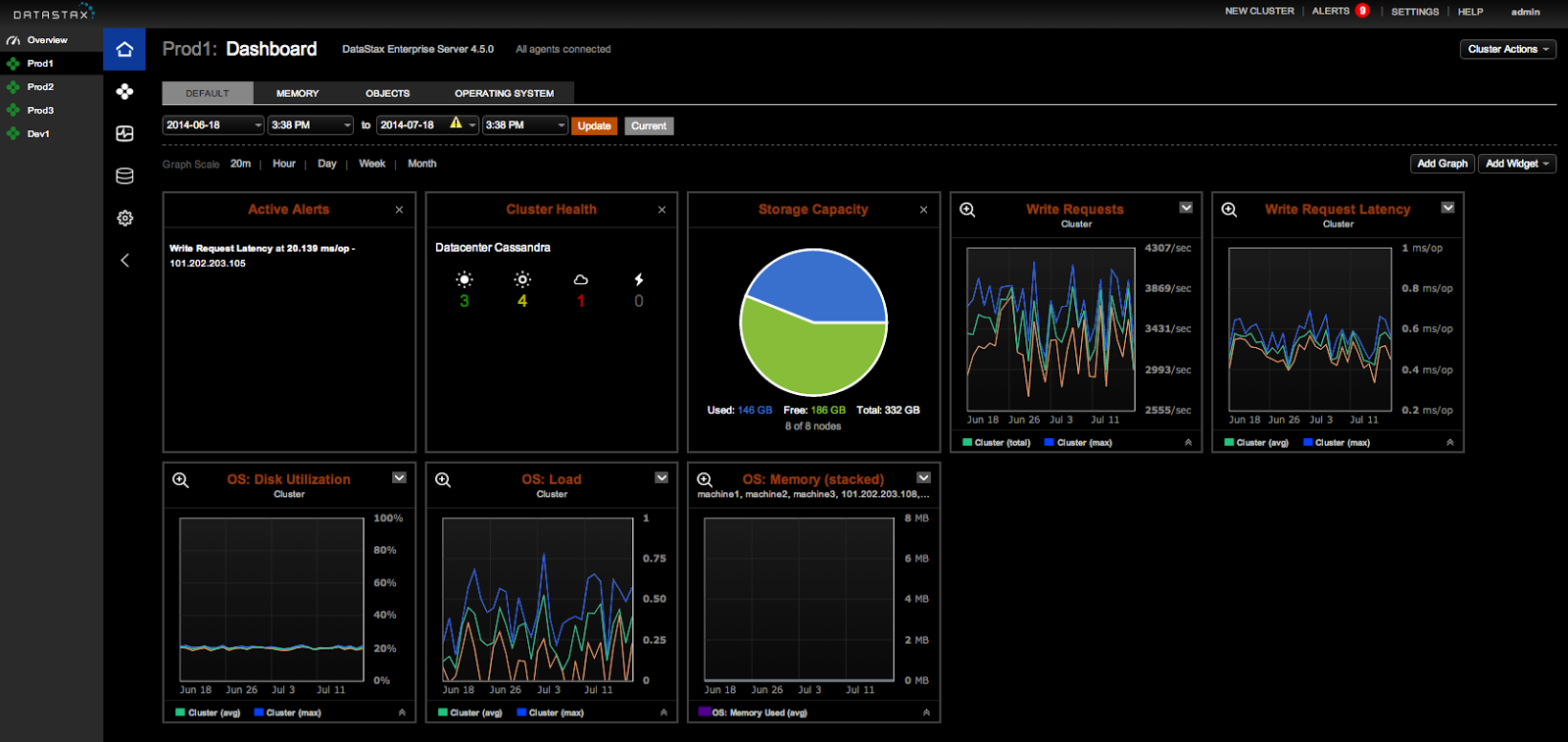Switch to the OPERATING SYSTEM tab
This screenshot has height=742, width=1568.
[x=504, y=93]
